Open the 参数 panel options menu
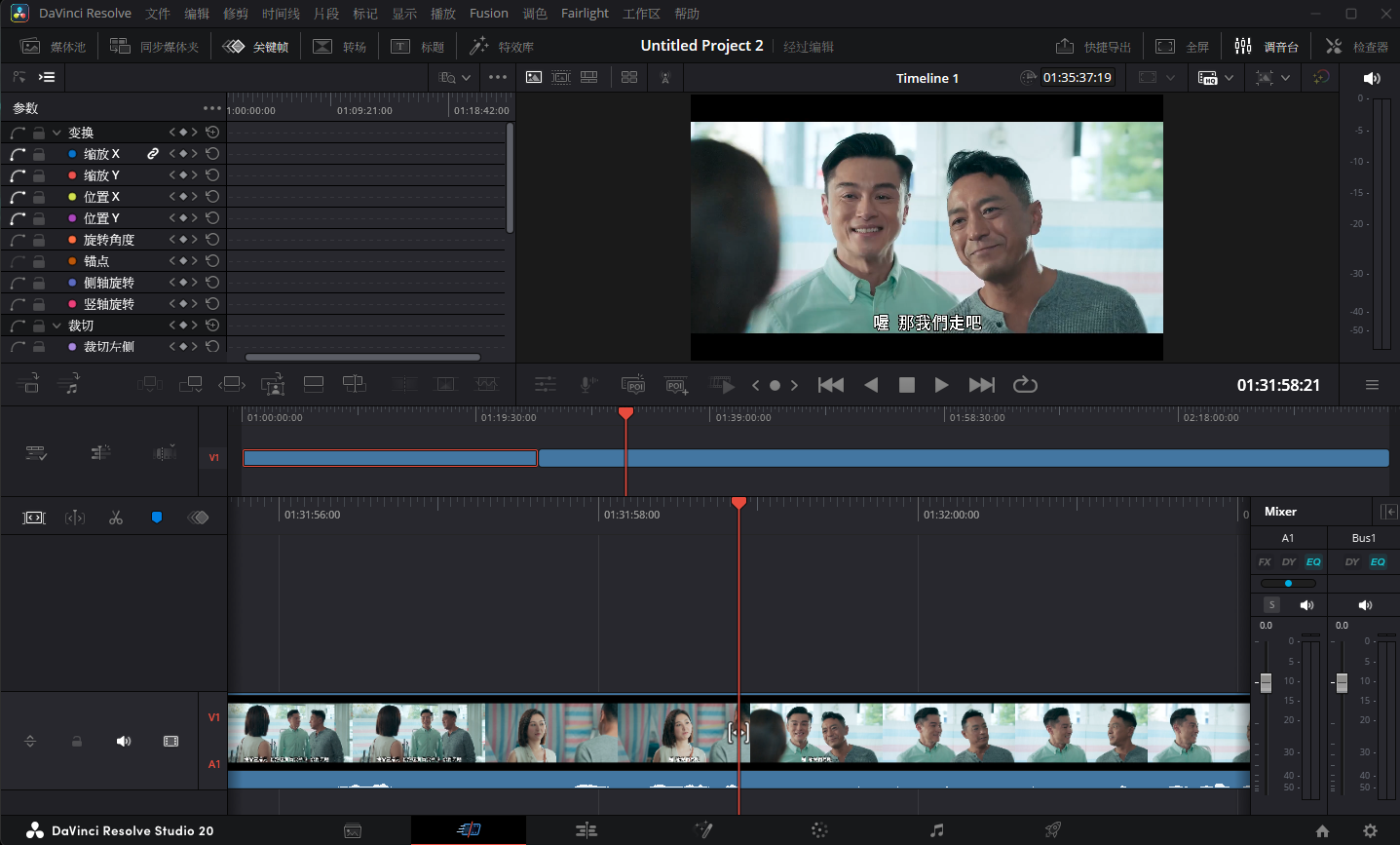Viewport: 1400px width, 845px height. click(x=212, y=108)
